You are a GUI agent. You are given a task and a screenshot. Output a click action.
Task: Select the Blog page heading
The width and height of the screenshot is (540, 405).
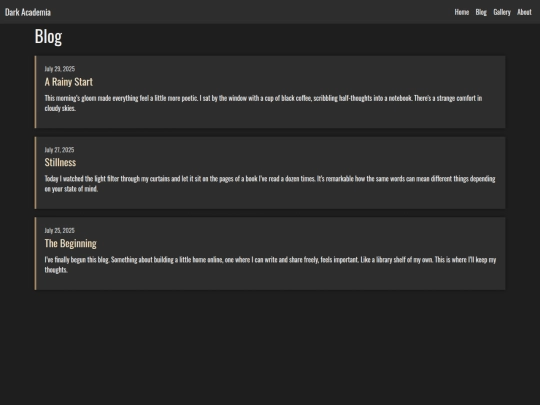pos(48,37)
